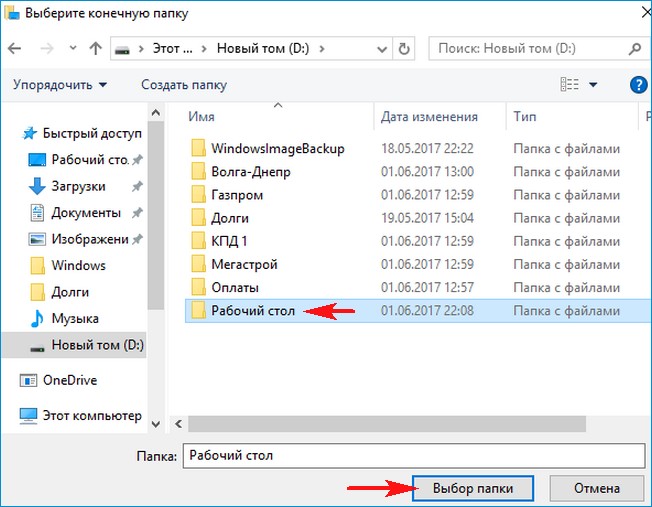Click Музыка music note icon in sidebar
Screen dimensions: 652x507
point(37,318)
